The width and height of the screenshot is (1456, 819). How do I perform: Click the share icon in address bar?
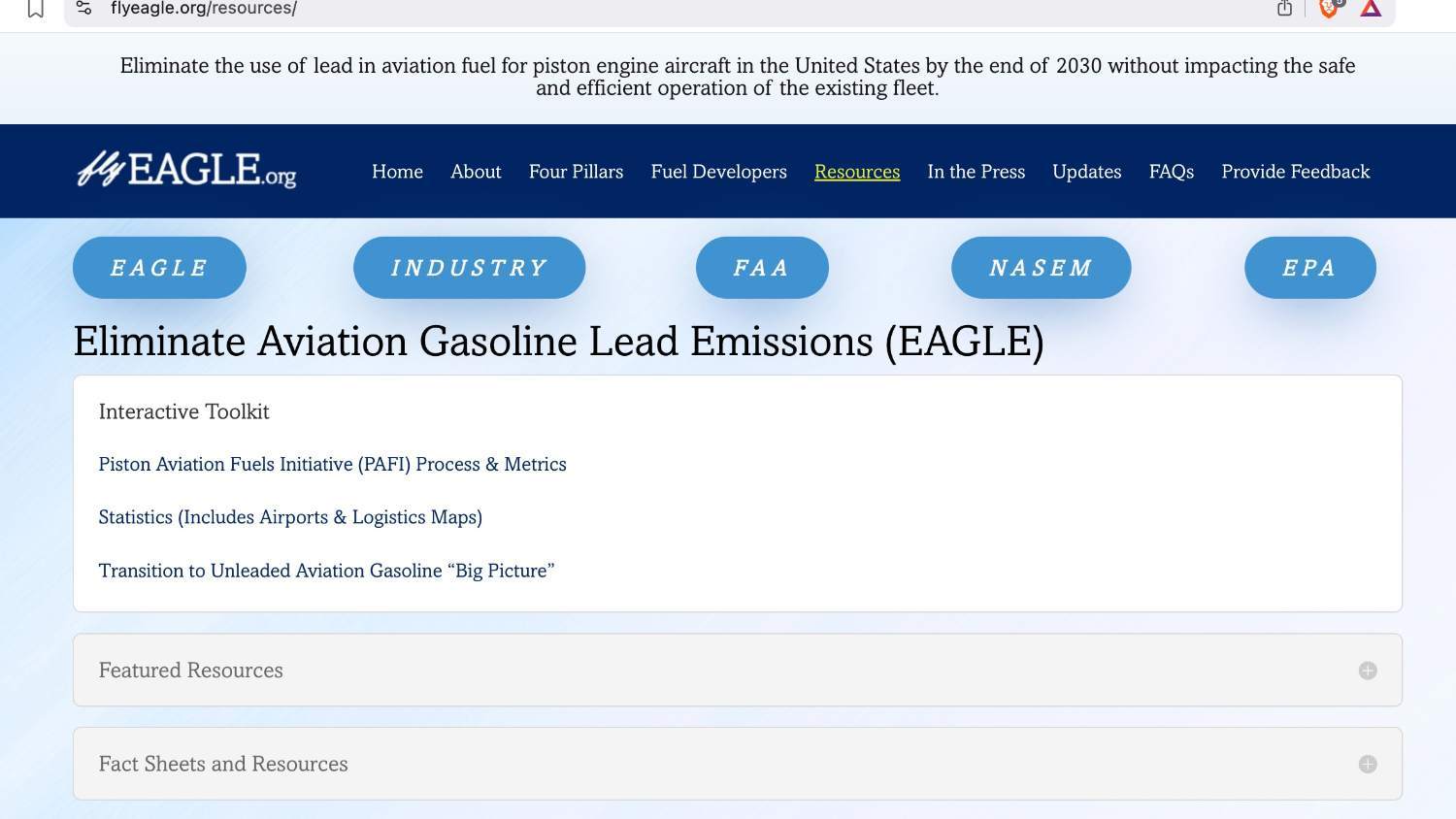pos(1284,9)
